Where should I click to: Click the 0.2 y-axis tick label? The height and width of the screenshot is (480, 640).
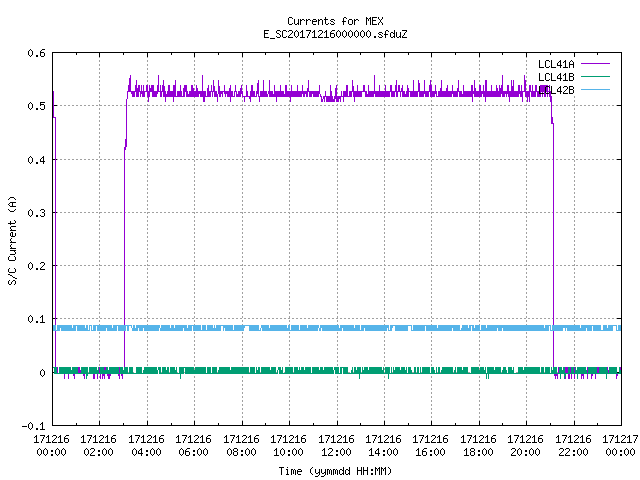(36, 266)
